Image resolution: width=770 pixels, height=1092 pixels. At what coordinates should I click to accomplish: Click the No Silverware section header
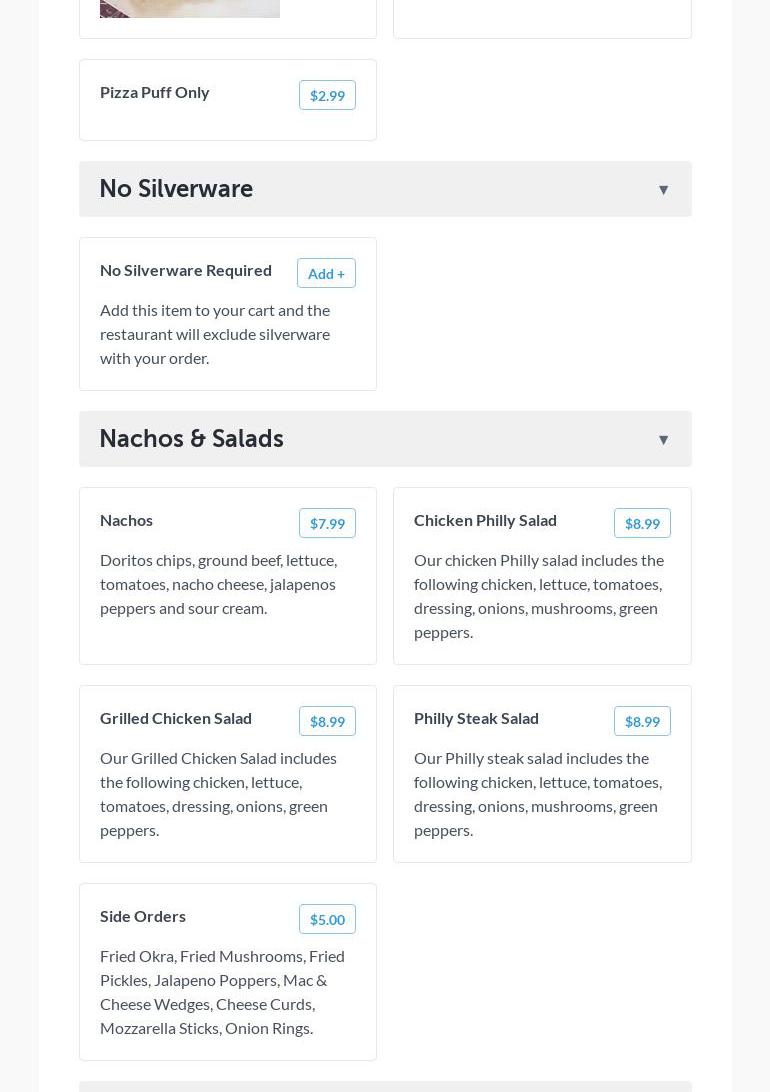385,189
